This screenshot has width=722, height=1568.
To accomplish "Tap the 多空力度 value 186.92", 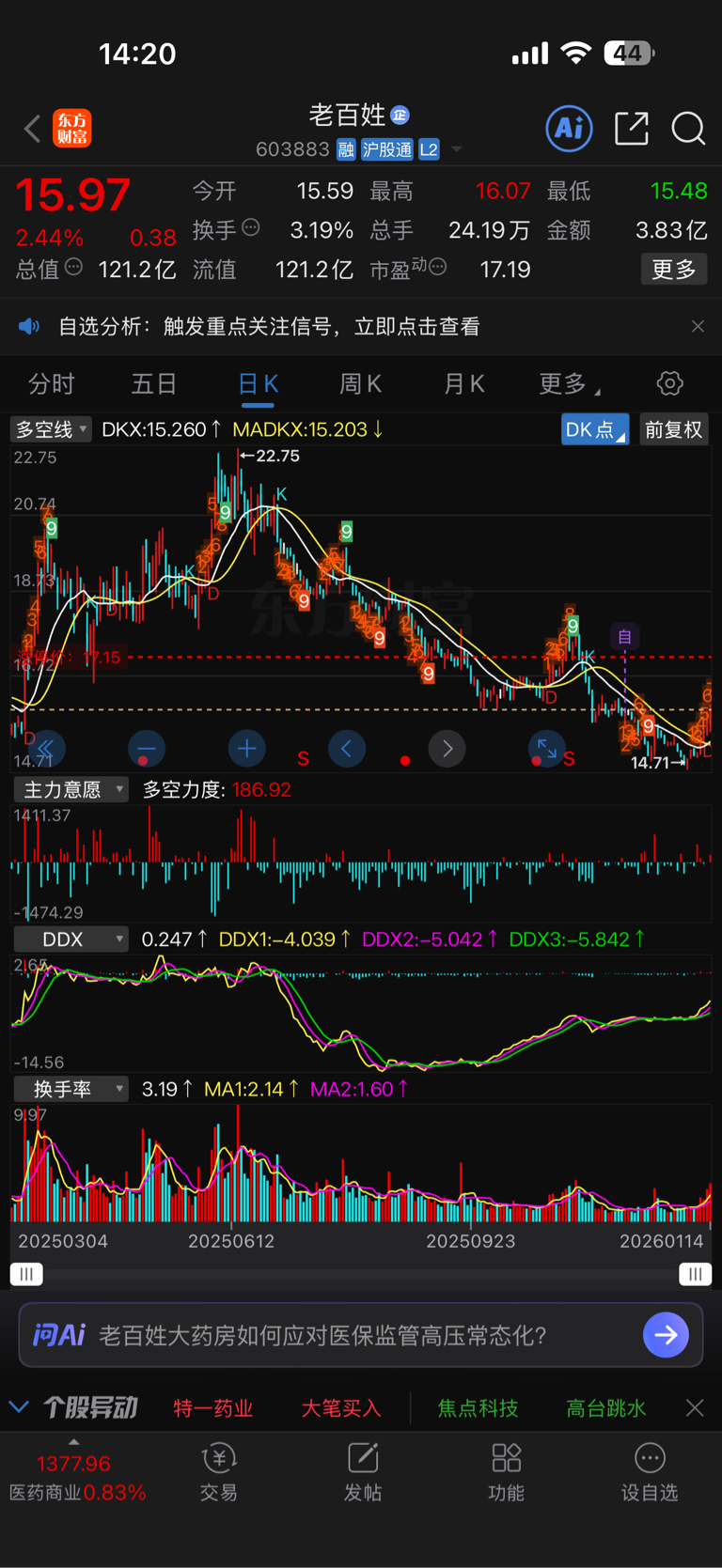I will click(x=261, y=789).
